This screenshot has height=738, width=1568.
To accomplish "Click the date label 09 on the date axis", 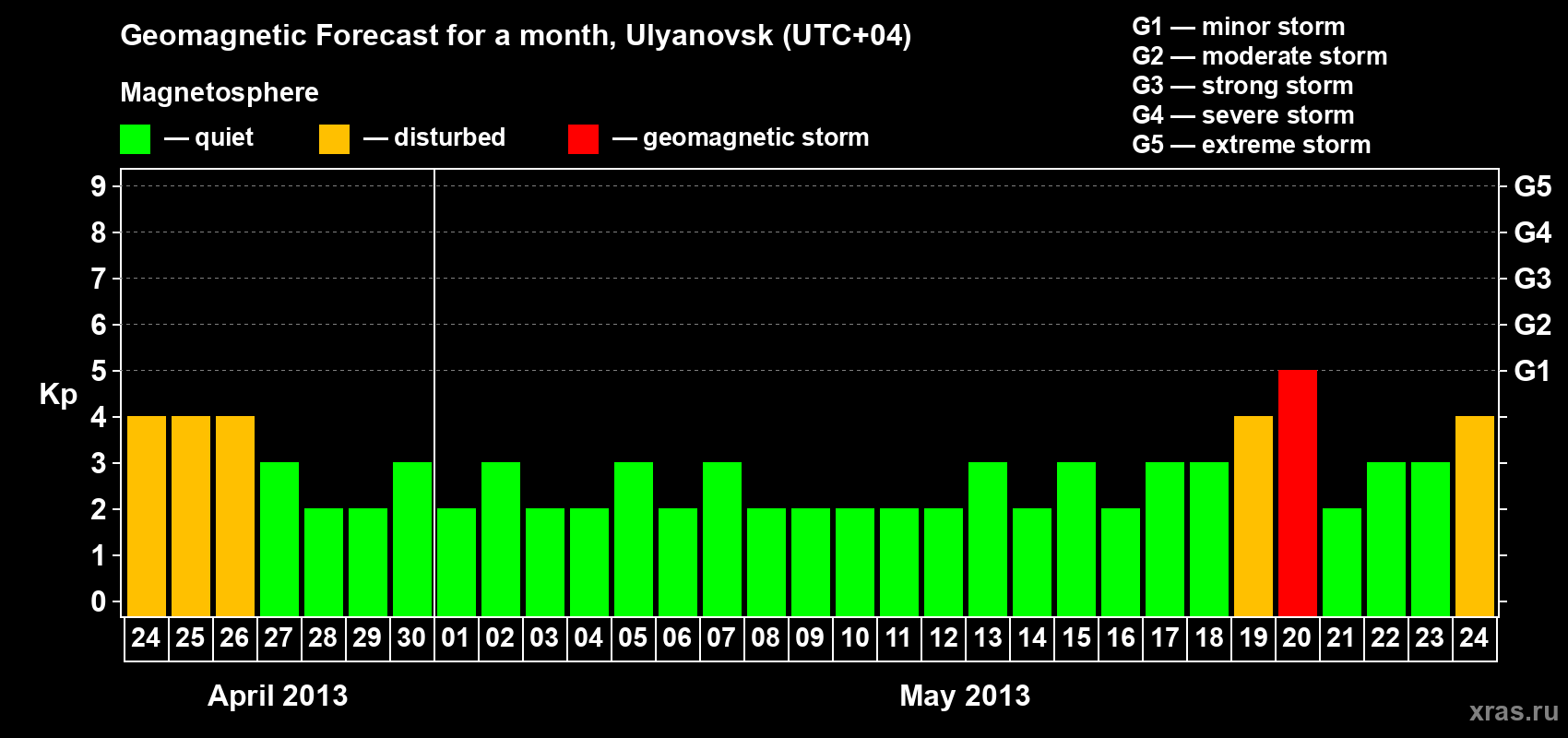I will [x=810, y=638].
